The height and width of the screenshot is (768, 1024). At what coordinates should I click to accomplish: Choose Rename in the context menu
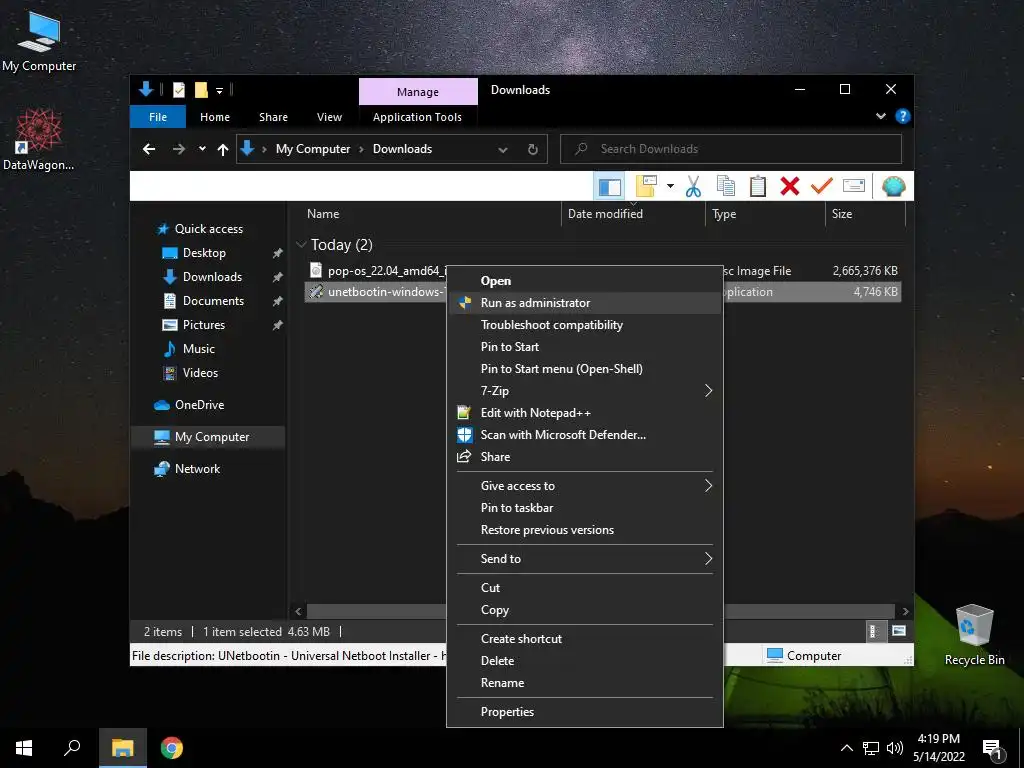pyautogui.click(x=584, y=683)
